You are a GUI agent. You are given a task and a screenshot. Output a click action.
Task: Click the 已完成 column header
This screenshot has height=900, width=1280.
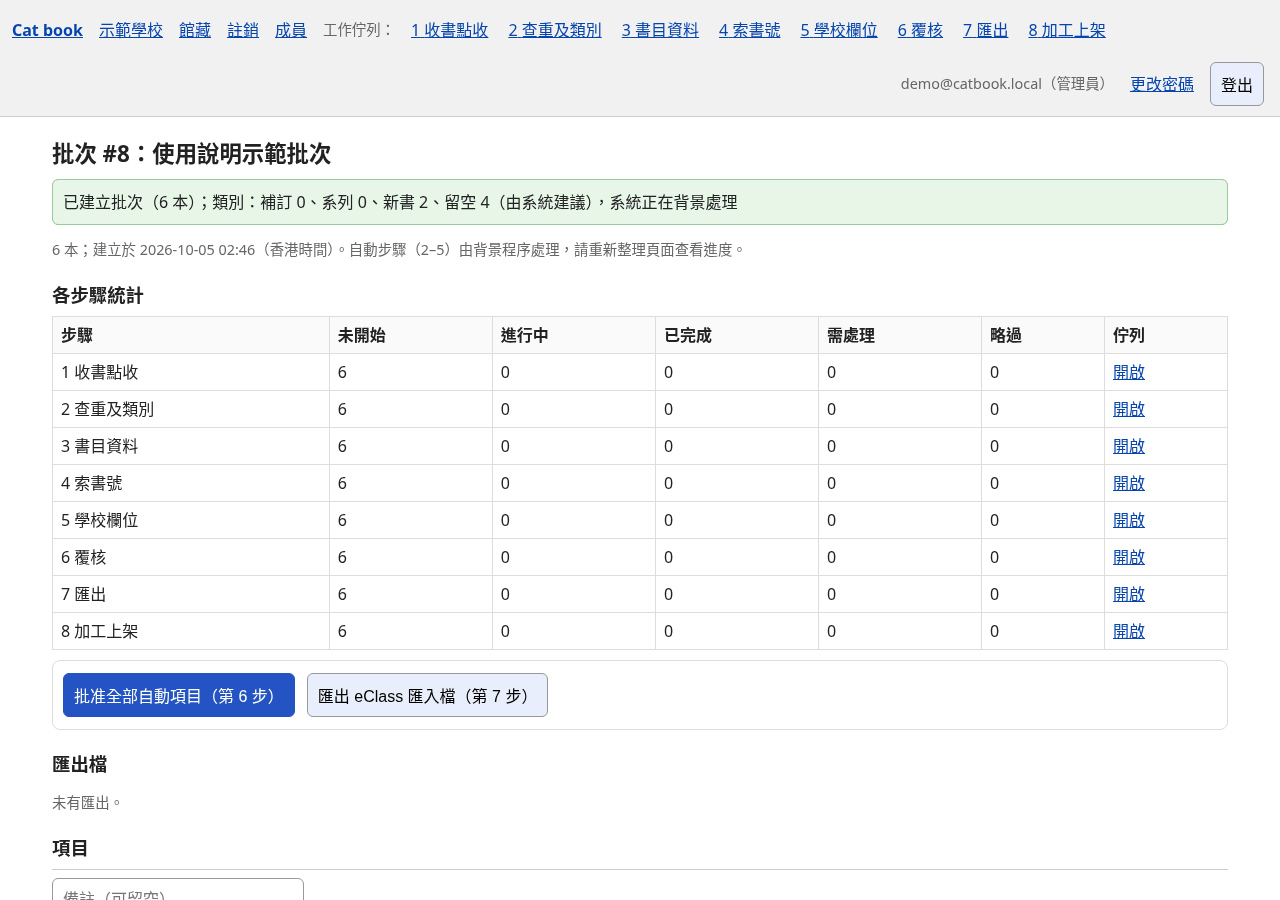point(737,335)
